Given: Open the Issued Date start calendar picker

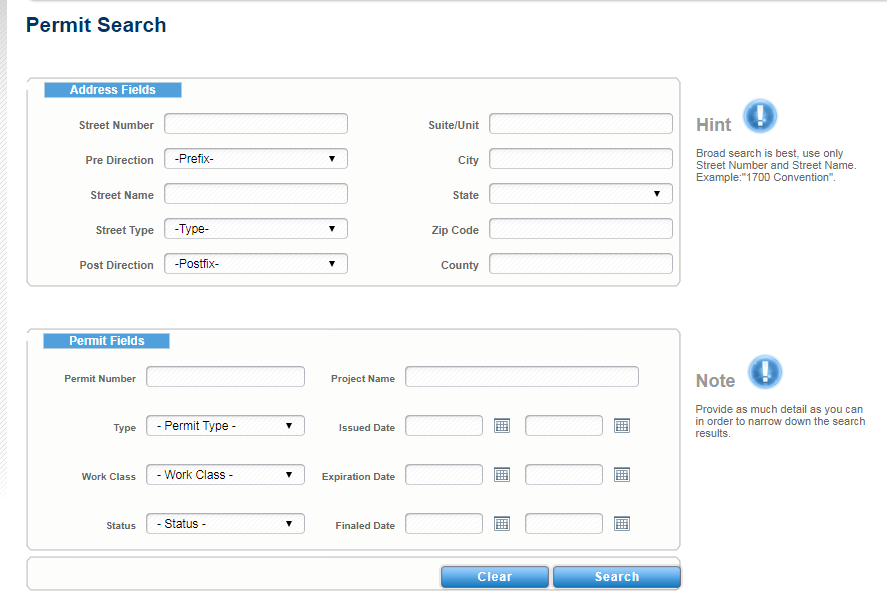Looking at the screenshot, I should [502, 426].
